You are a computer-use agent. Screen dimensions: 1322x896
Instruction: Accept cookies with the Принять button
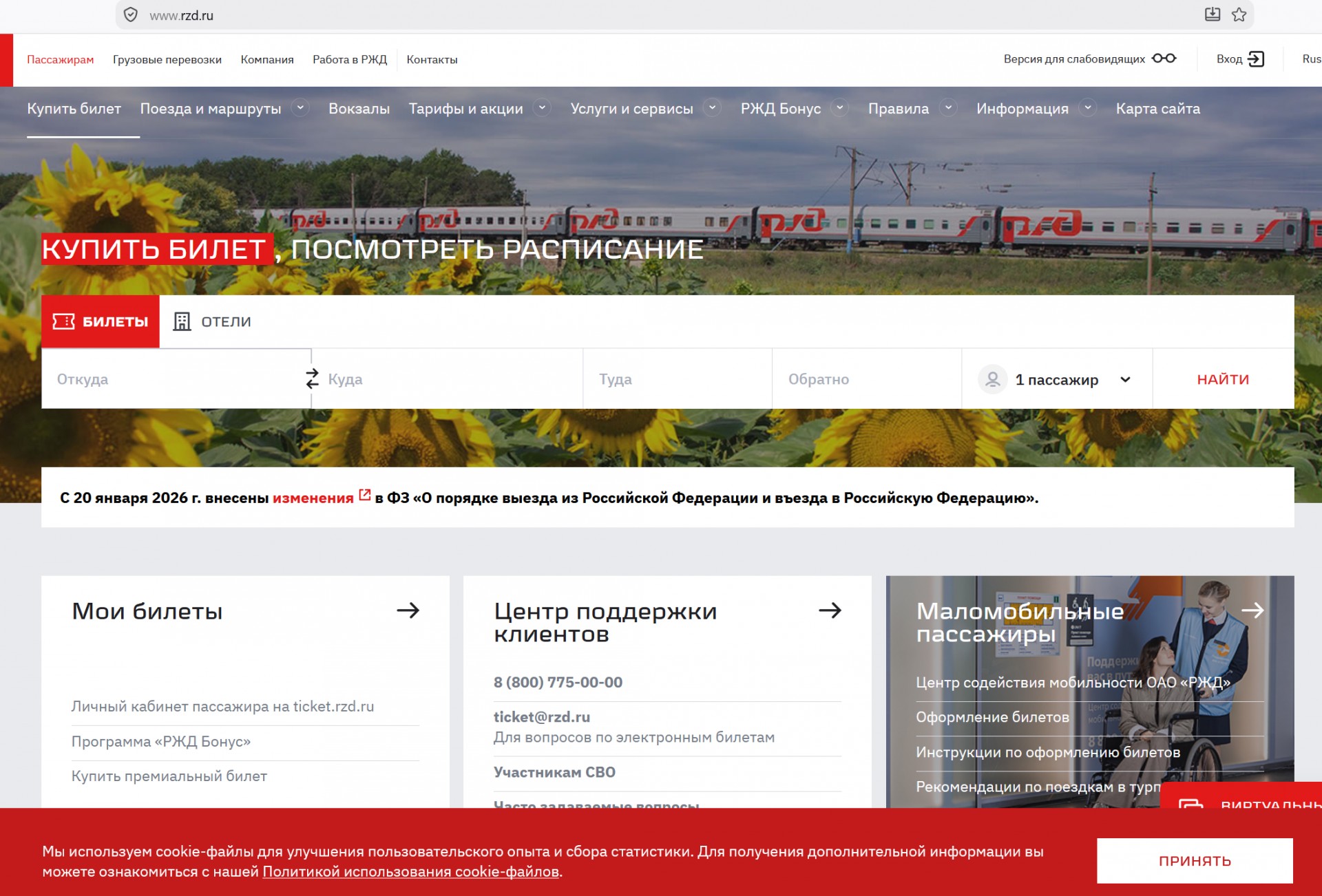(x=1195, y=861)
